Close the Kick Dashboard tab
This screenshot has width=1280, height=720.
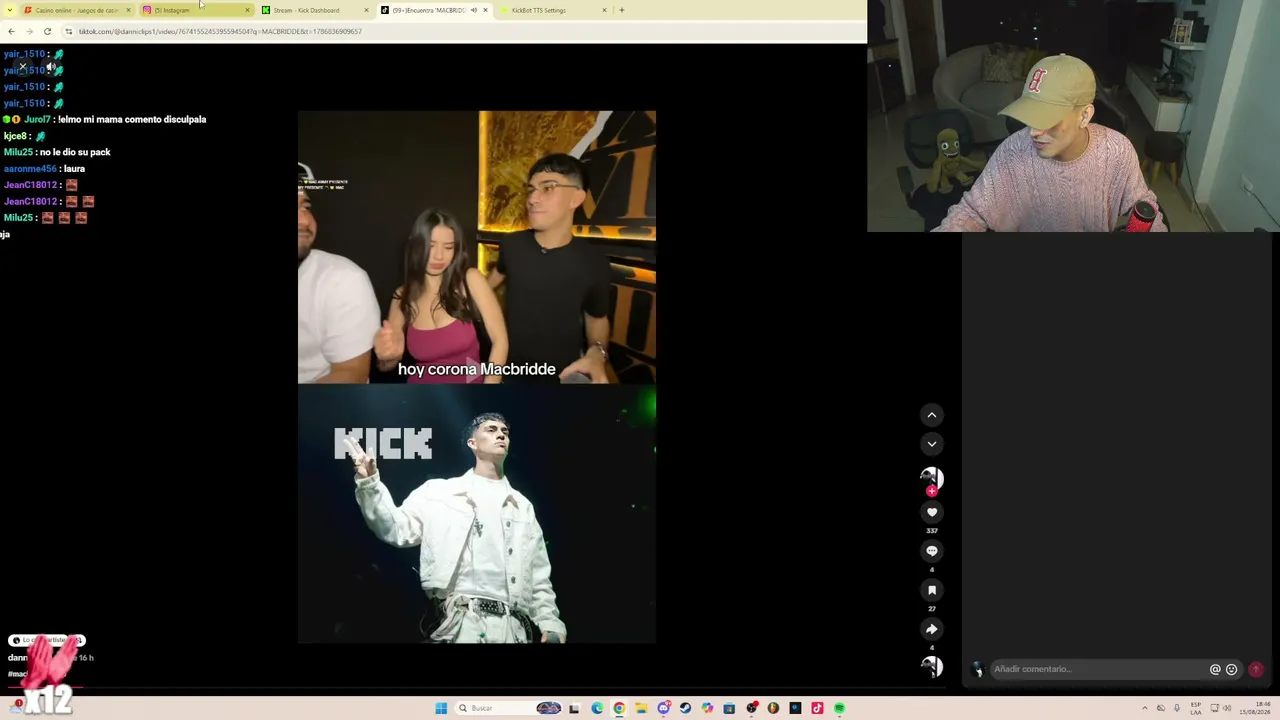click(366, 10)
